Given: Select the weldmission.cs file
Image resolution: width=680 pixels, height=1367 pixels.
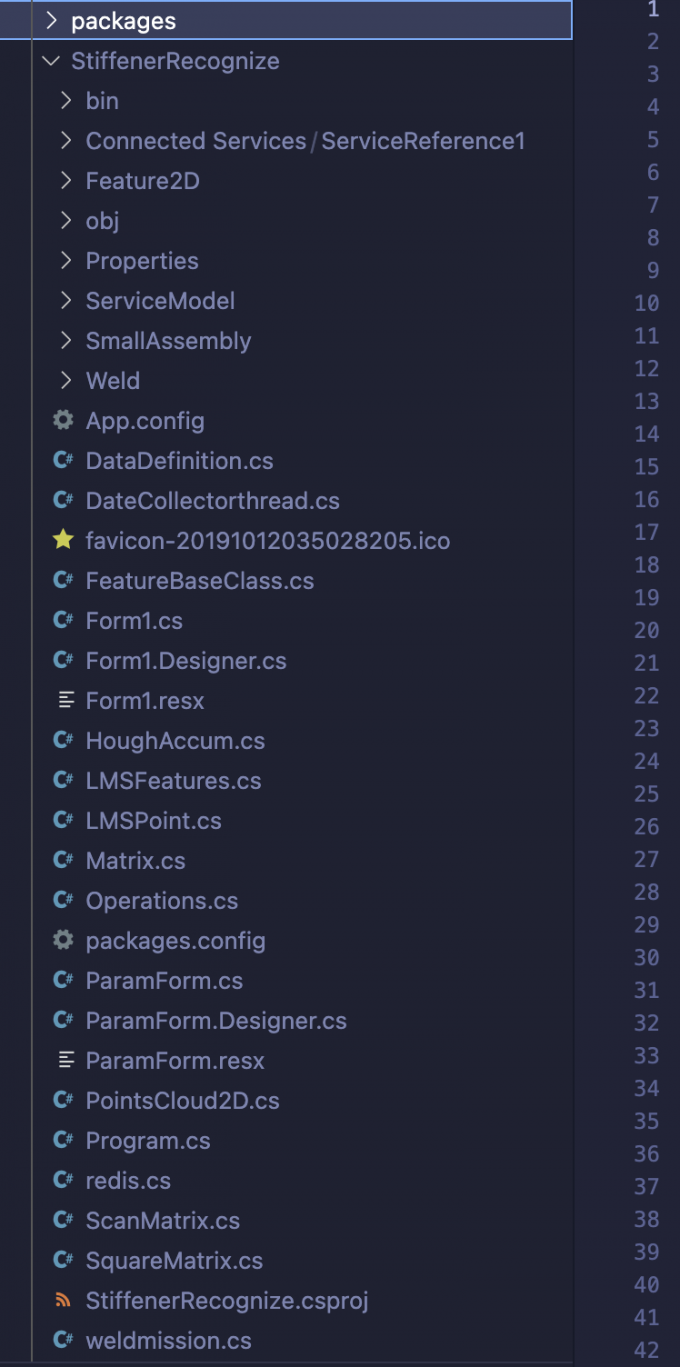Looking at the screenshot, I should [x=168, y=1341].
